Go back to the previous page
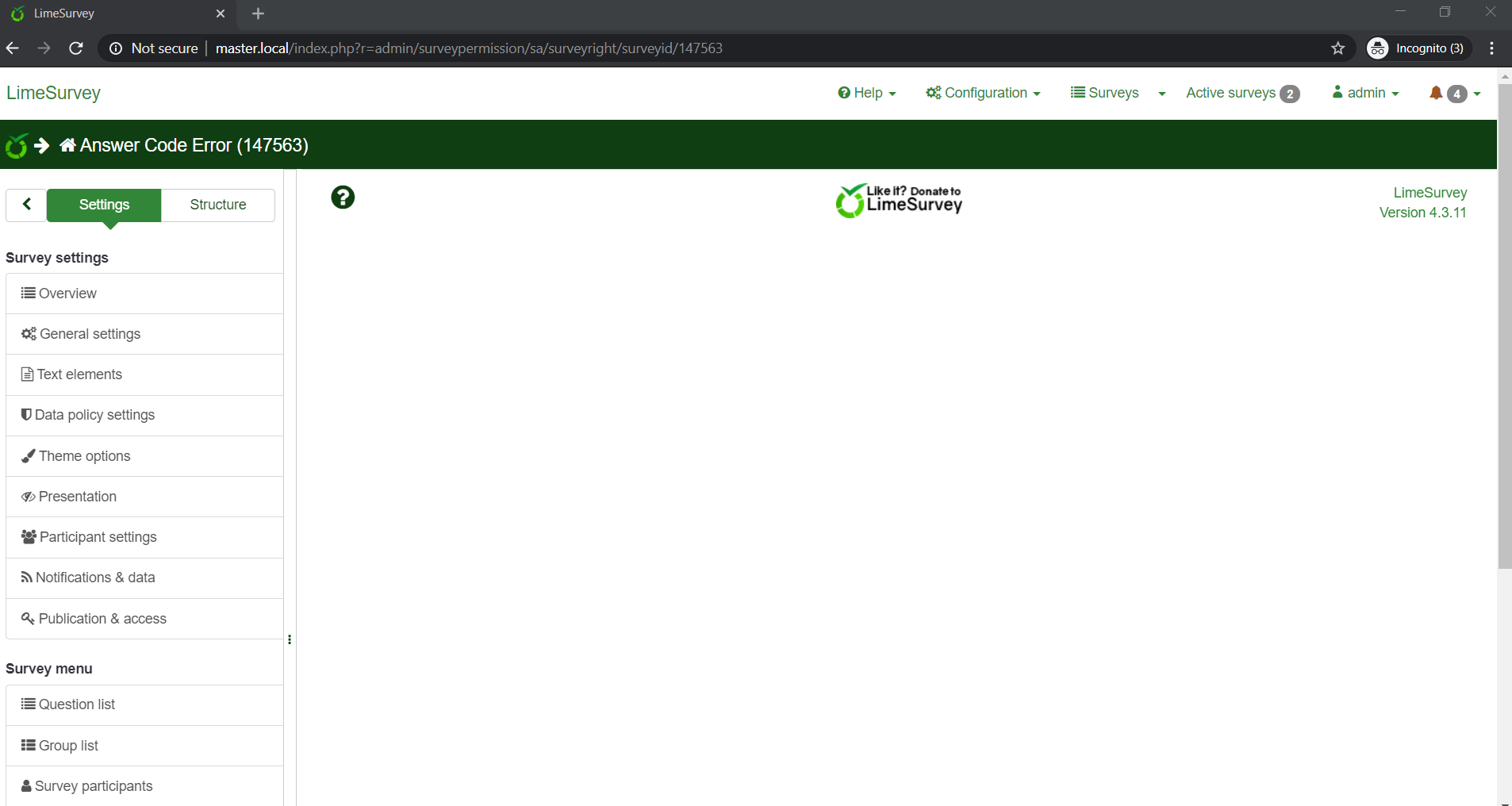Viewport: 1512px width, 806px height. pyautogui.click(x=13, y=48)
